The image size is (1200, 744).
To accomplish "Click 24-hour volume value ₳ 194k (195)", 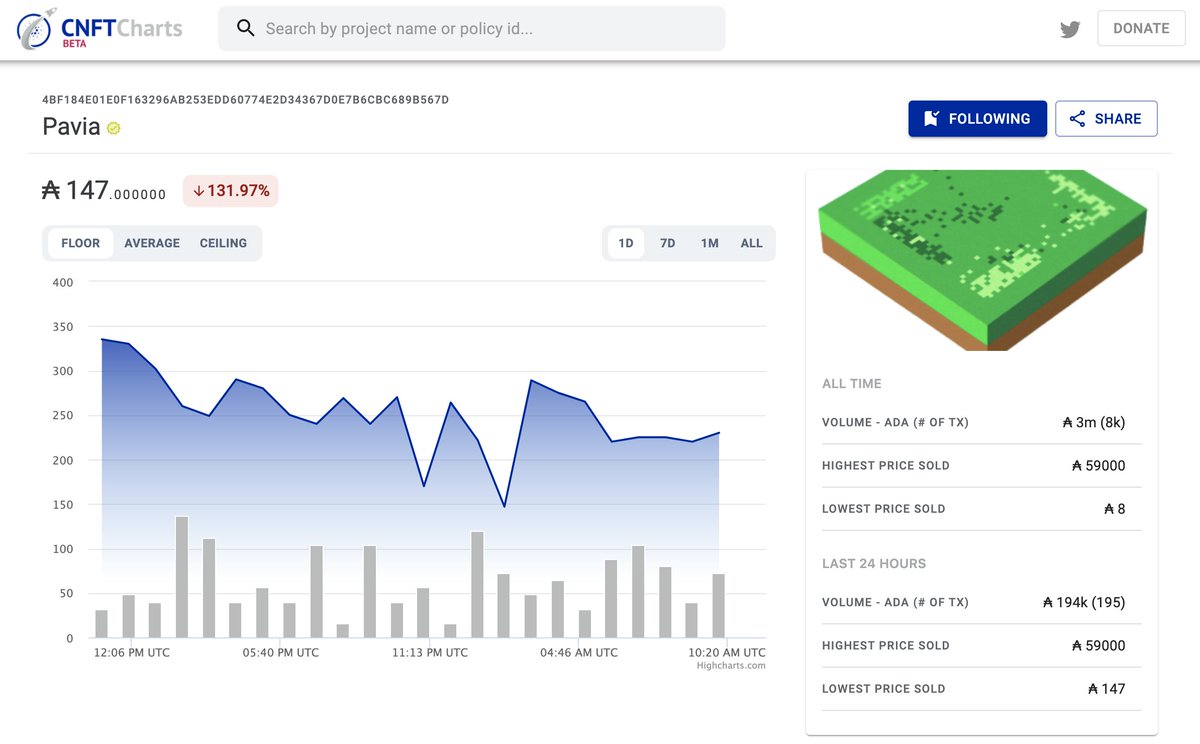I will (1084, 602).
